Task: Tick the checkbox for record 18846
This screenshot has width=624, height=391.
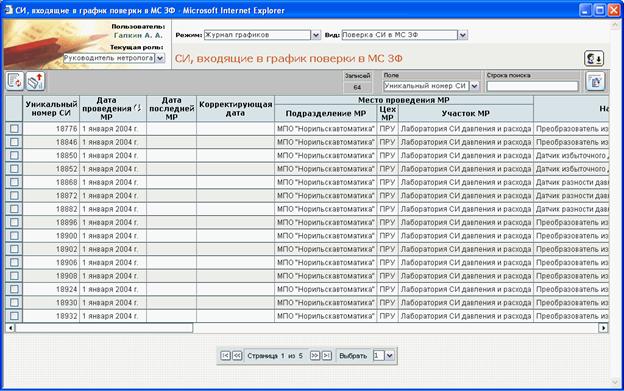Action: click(14, 142)
